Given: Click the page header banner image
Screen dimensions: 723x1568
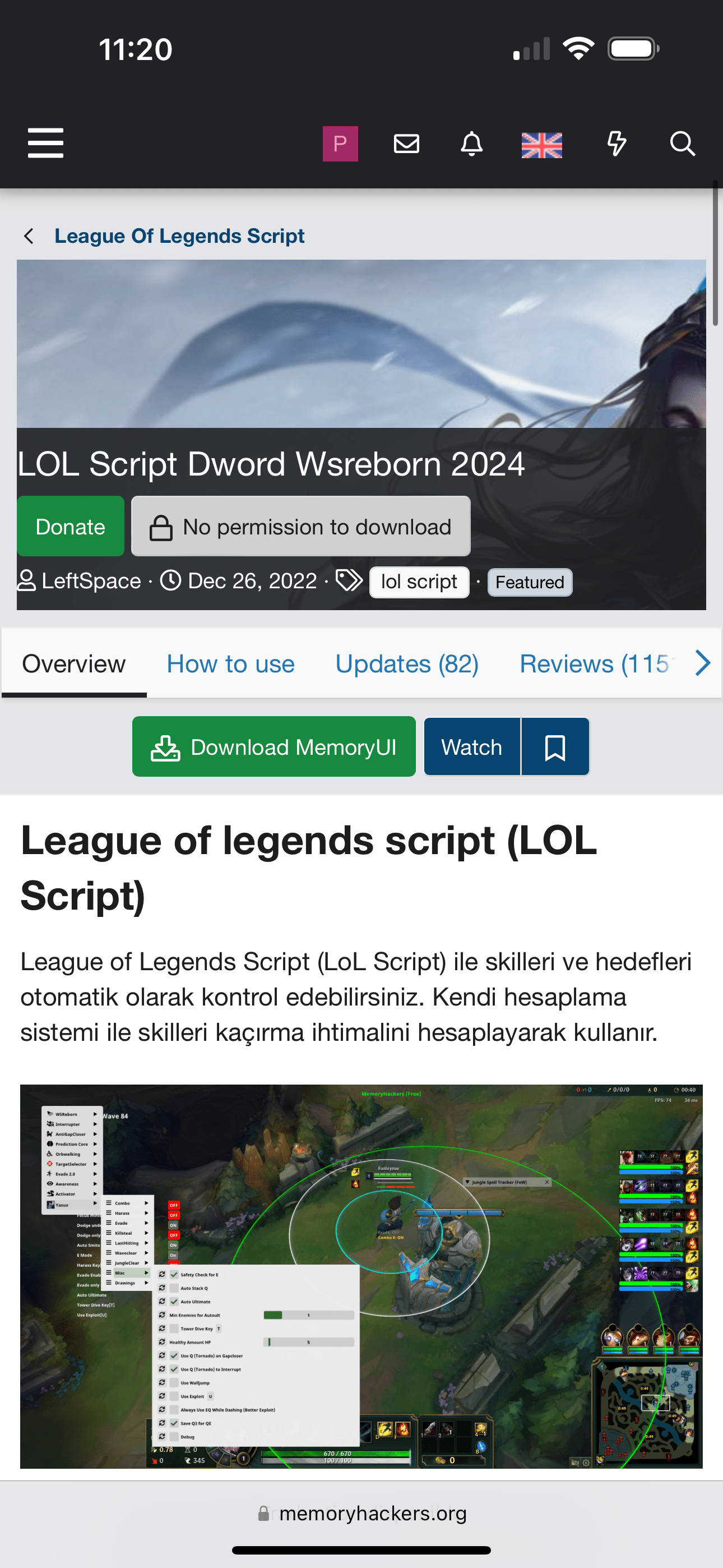Looking at the screenshot, I should point(361,344).
